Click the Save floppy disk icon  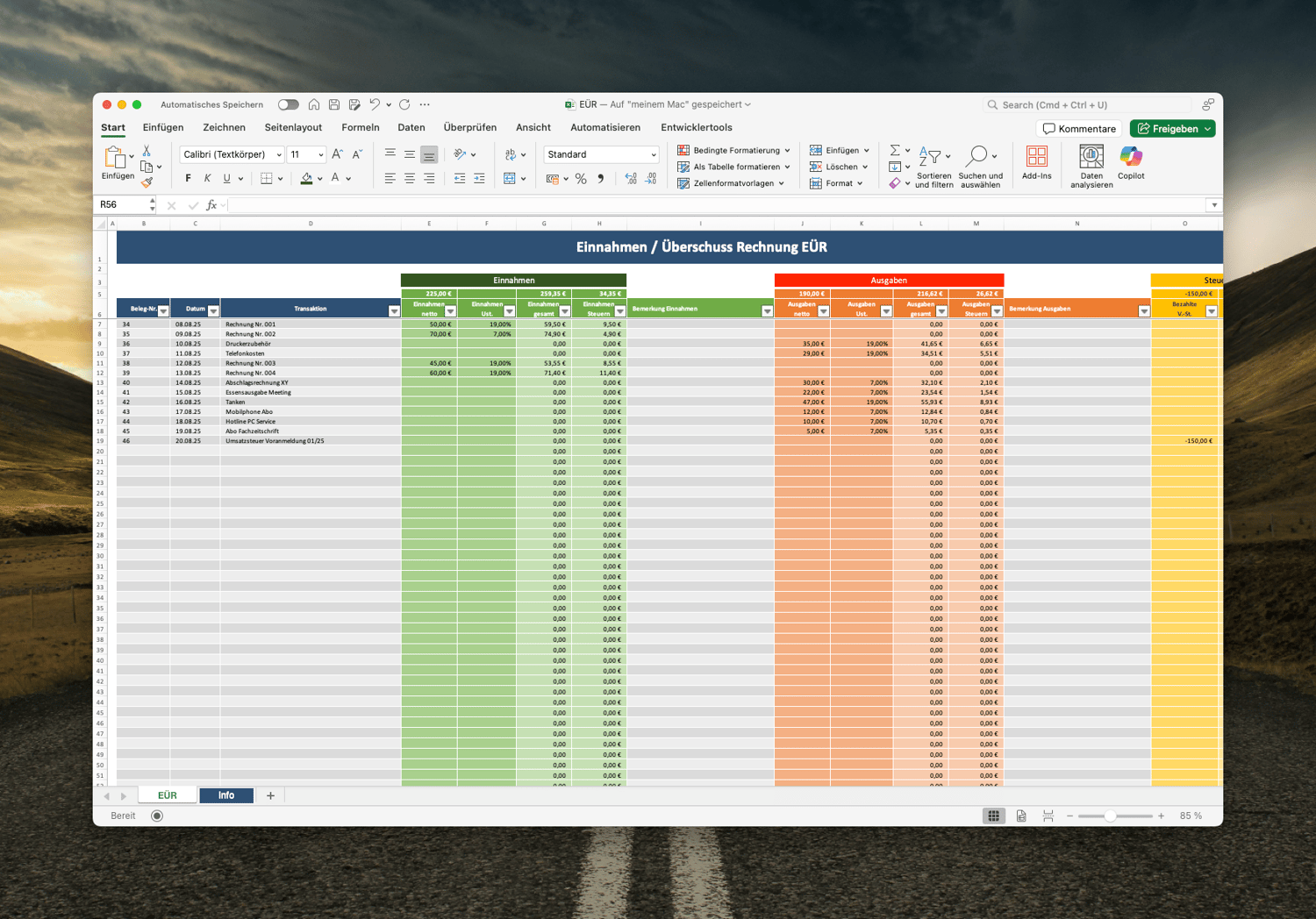(x=334, y=104)
